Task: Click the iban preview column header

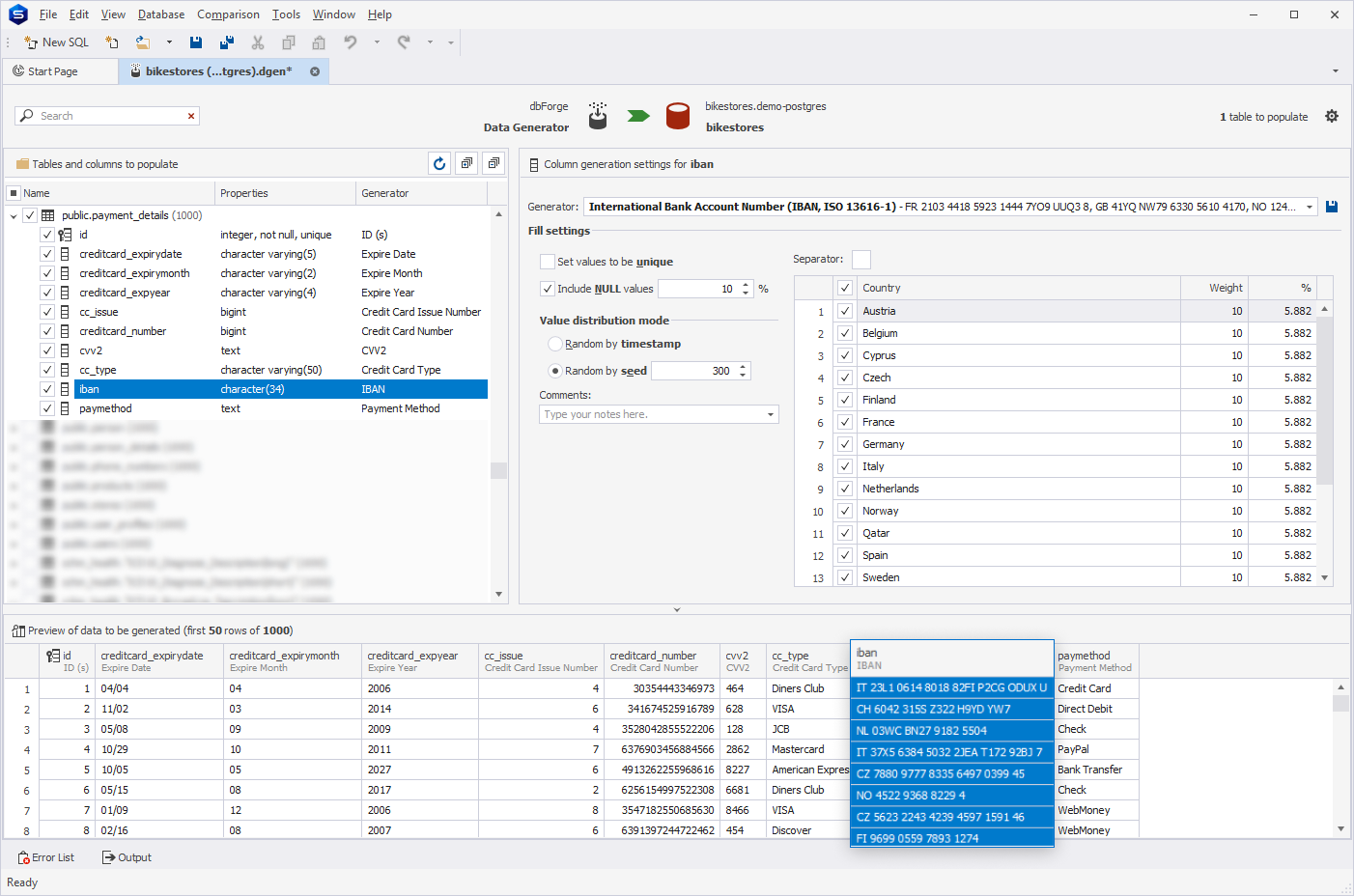Action: tap(951, 658)
